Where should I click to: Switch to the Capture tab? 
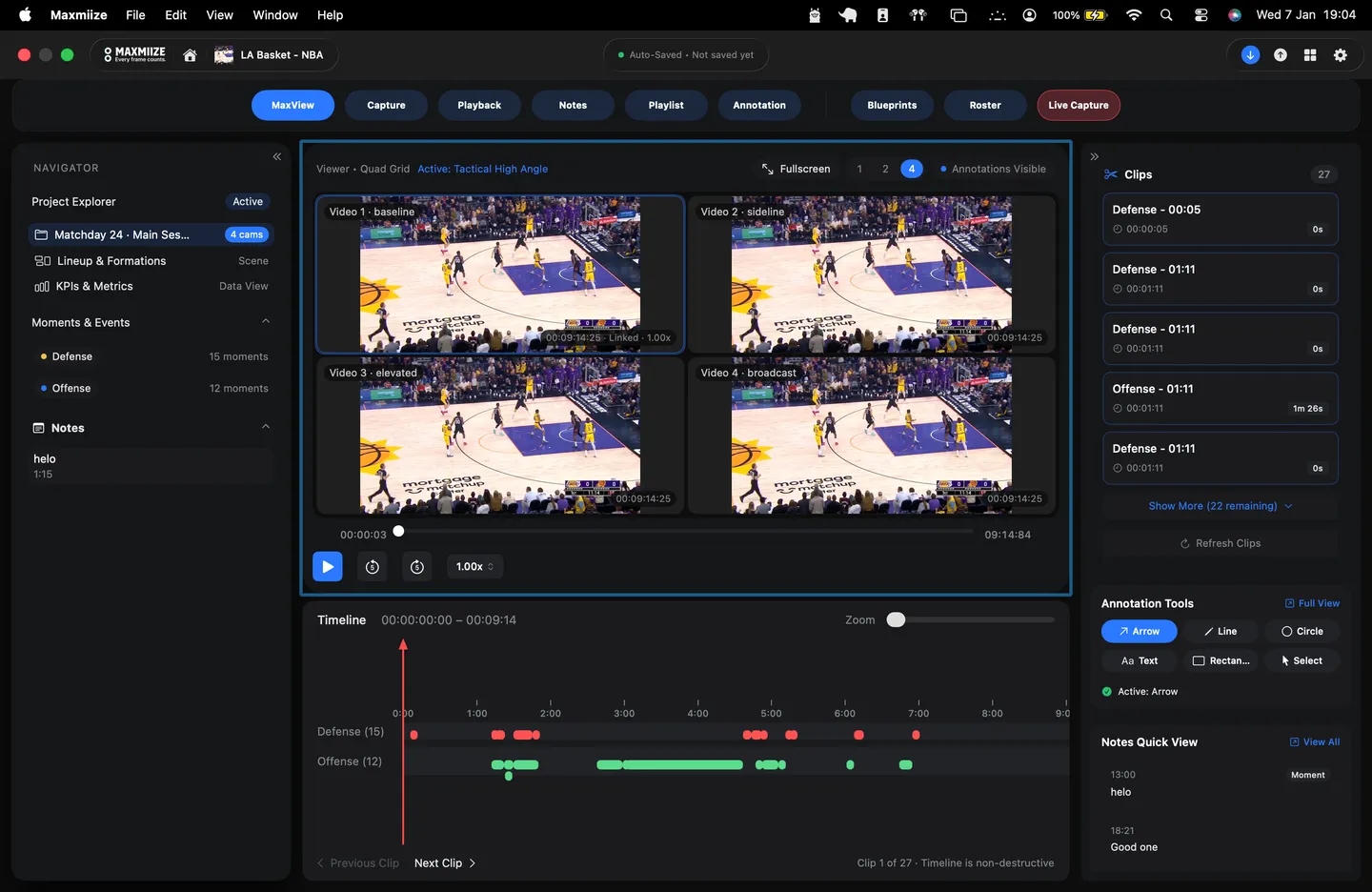click(386, 106)
